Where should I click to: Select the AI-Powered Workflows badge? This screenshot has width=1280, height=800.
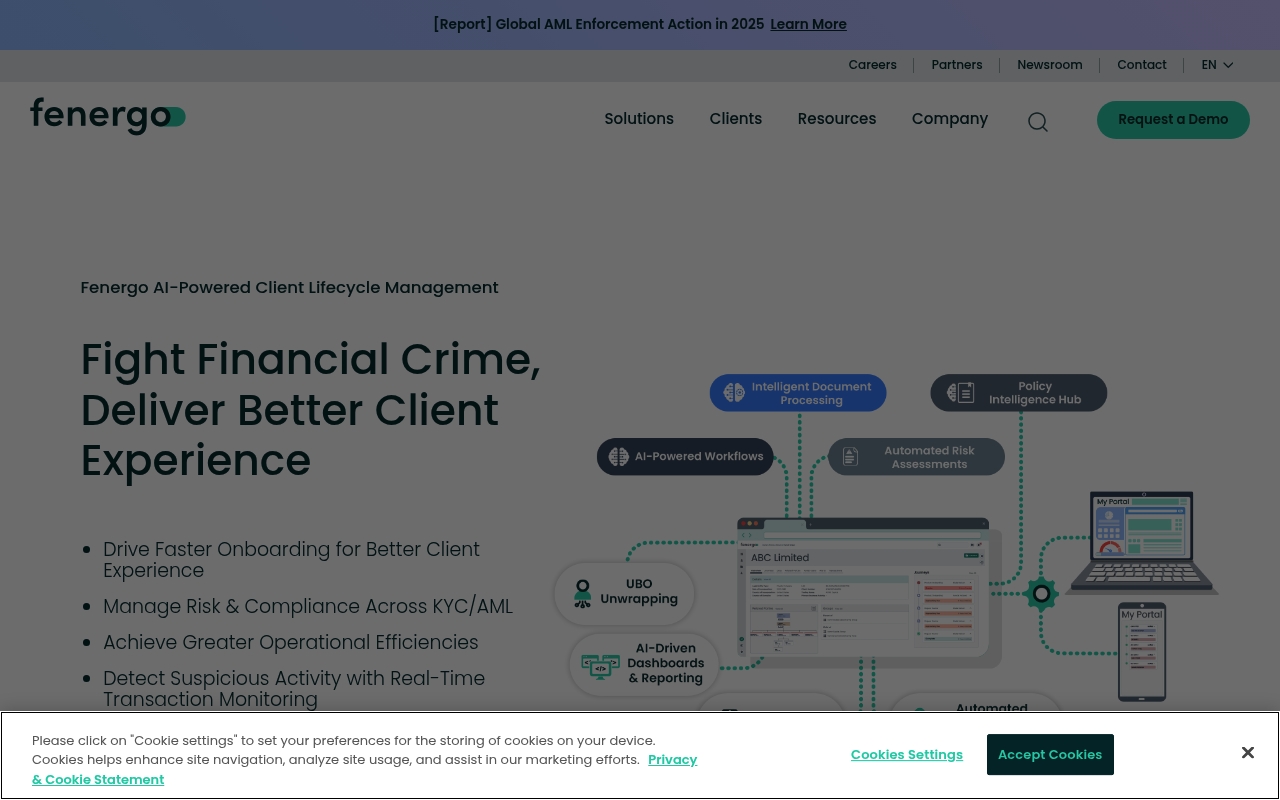pyautogui.click(x=685, y=457)
